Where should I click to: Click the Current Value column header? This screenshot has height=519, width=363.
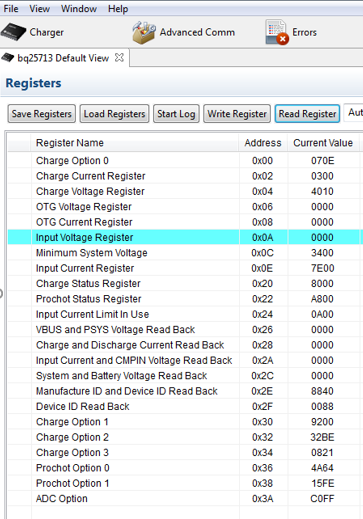pos(323,143)
